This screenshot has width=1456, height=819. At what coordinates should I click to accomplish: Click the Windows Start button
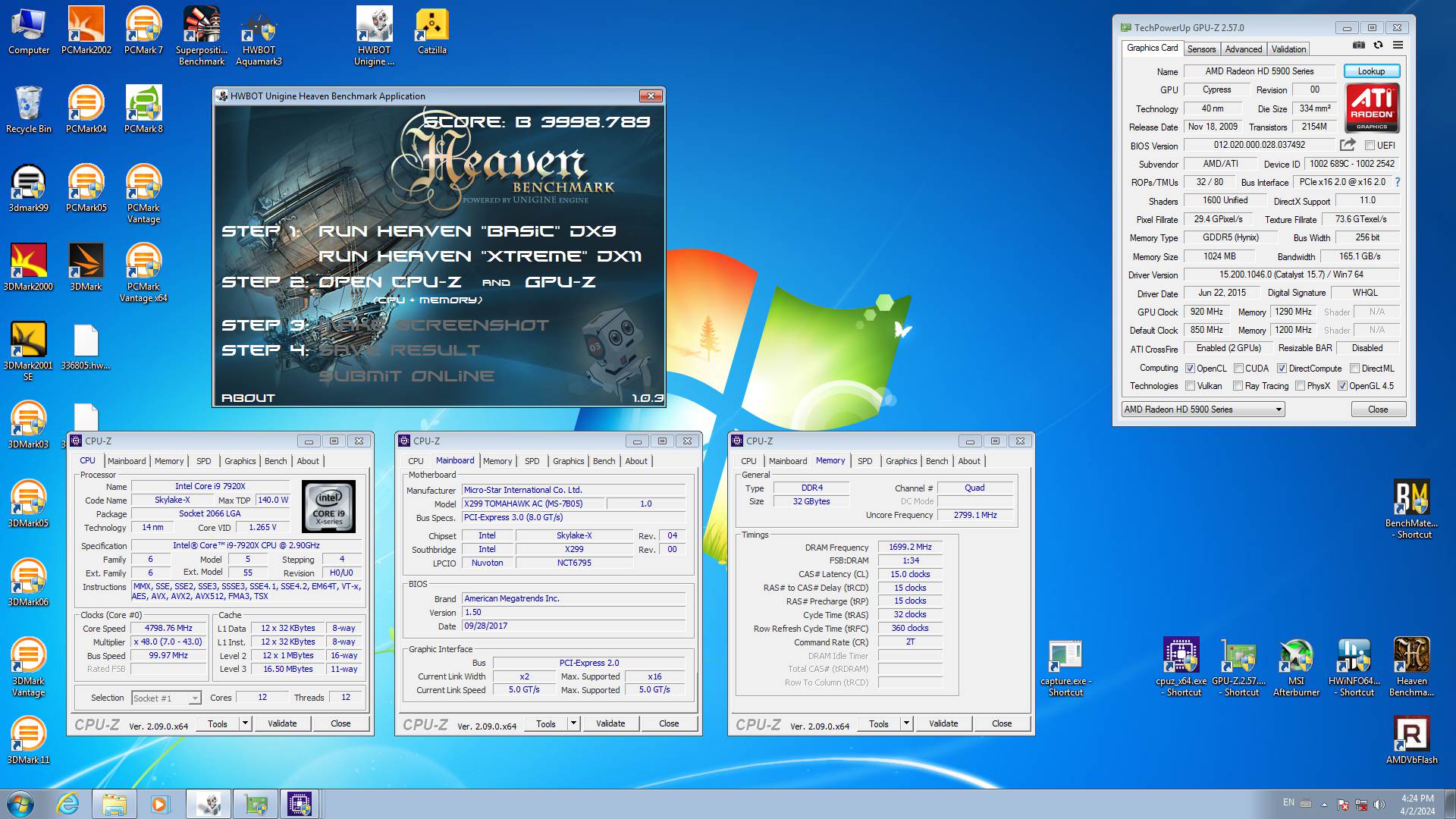point(20,804)
